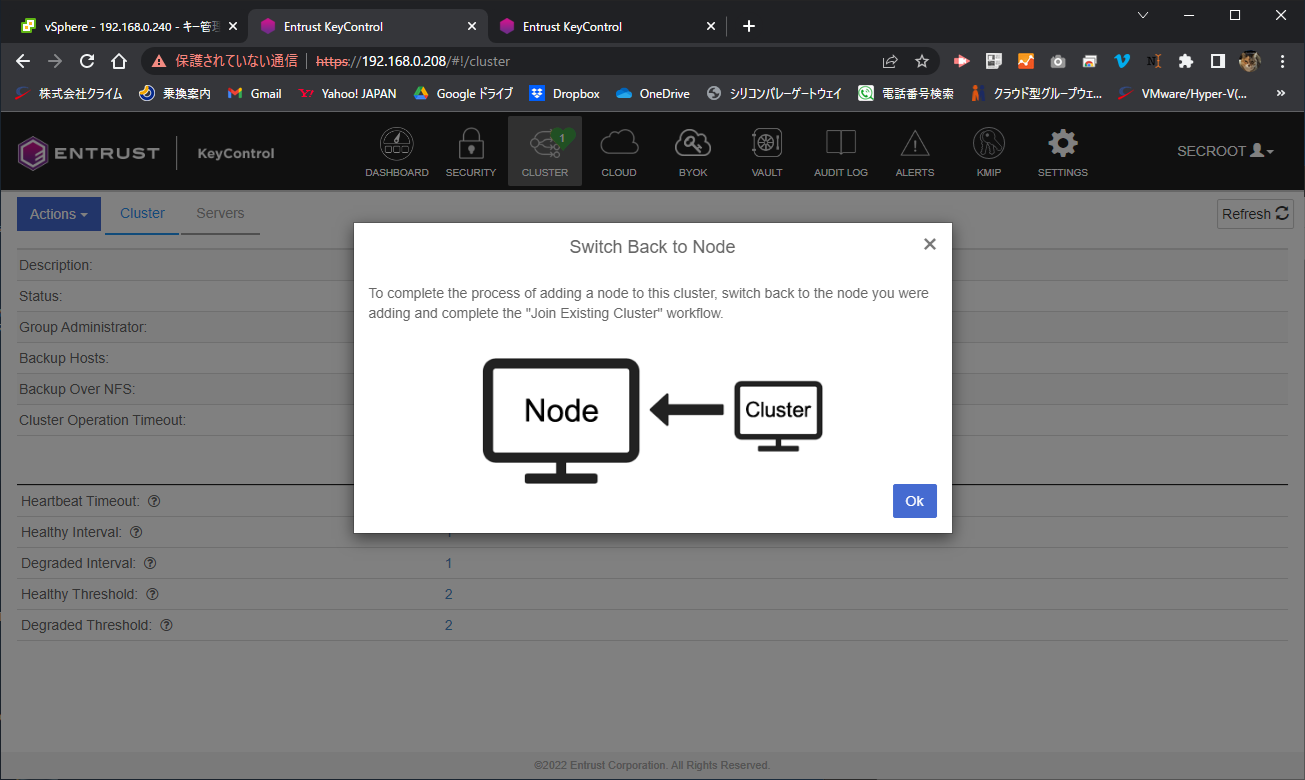Image resolution: width=1305 pixels, height=780 pixels.
Task: Open the シリコンバレーゲートウェイ bookmark
Action: point(775,93)
